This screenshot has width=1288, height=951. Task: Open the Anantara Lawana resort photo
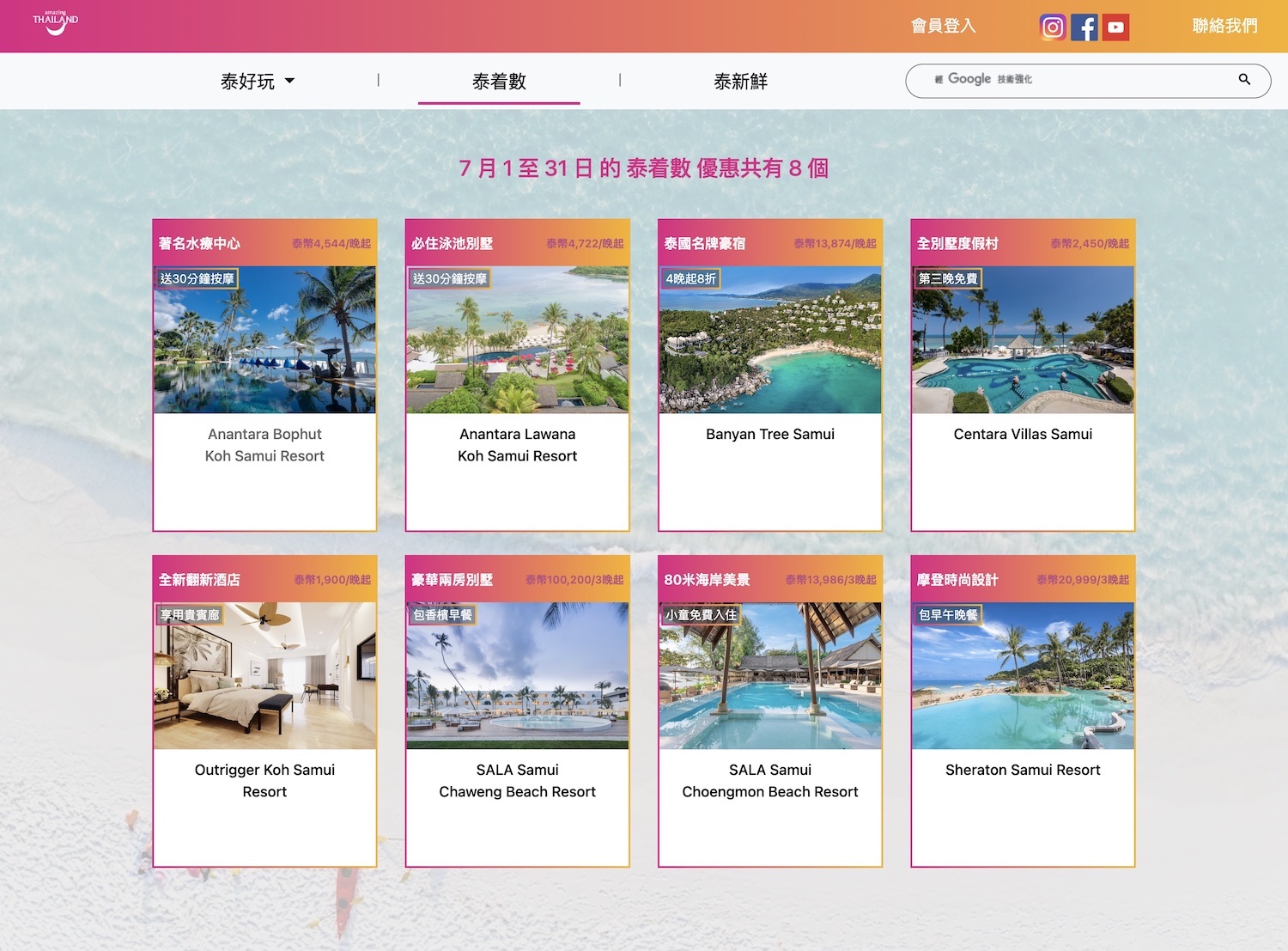[x=517, y=339]
